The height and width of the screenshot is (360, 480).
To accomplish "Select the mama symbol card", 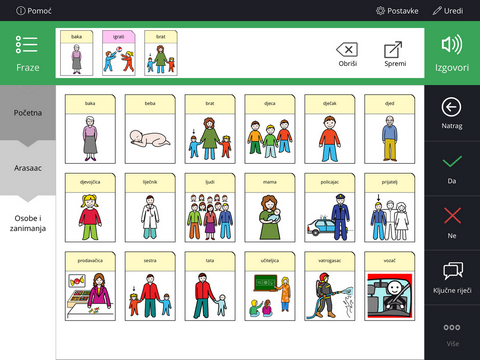I will pyautogui.click(x=270, y=208).
